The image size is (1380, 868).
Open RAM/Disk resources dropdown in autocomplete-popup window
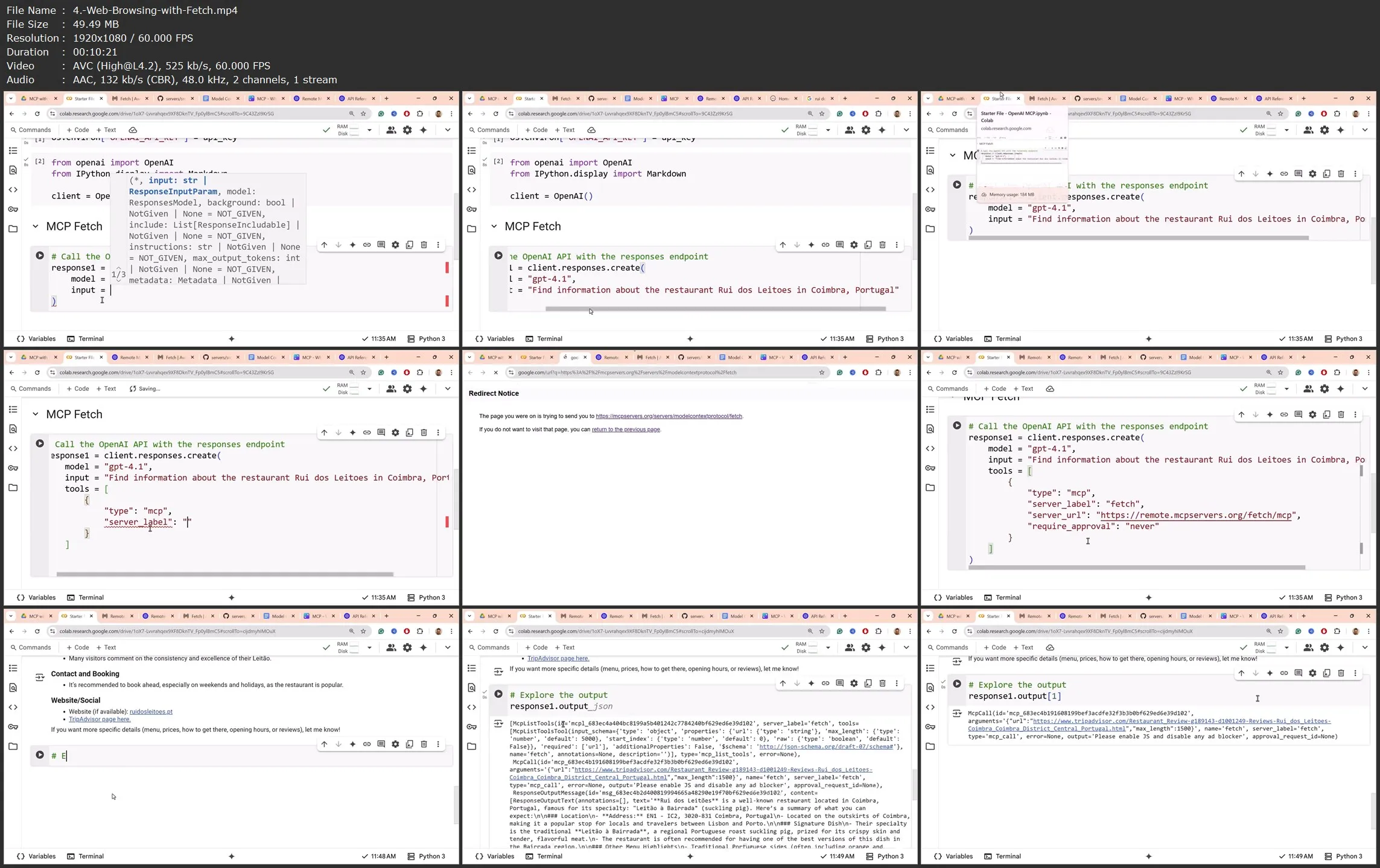369,130
